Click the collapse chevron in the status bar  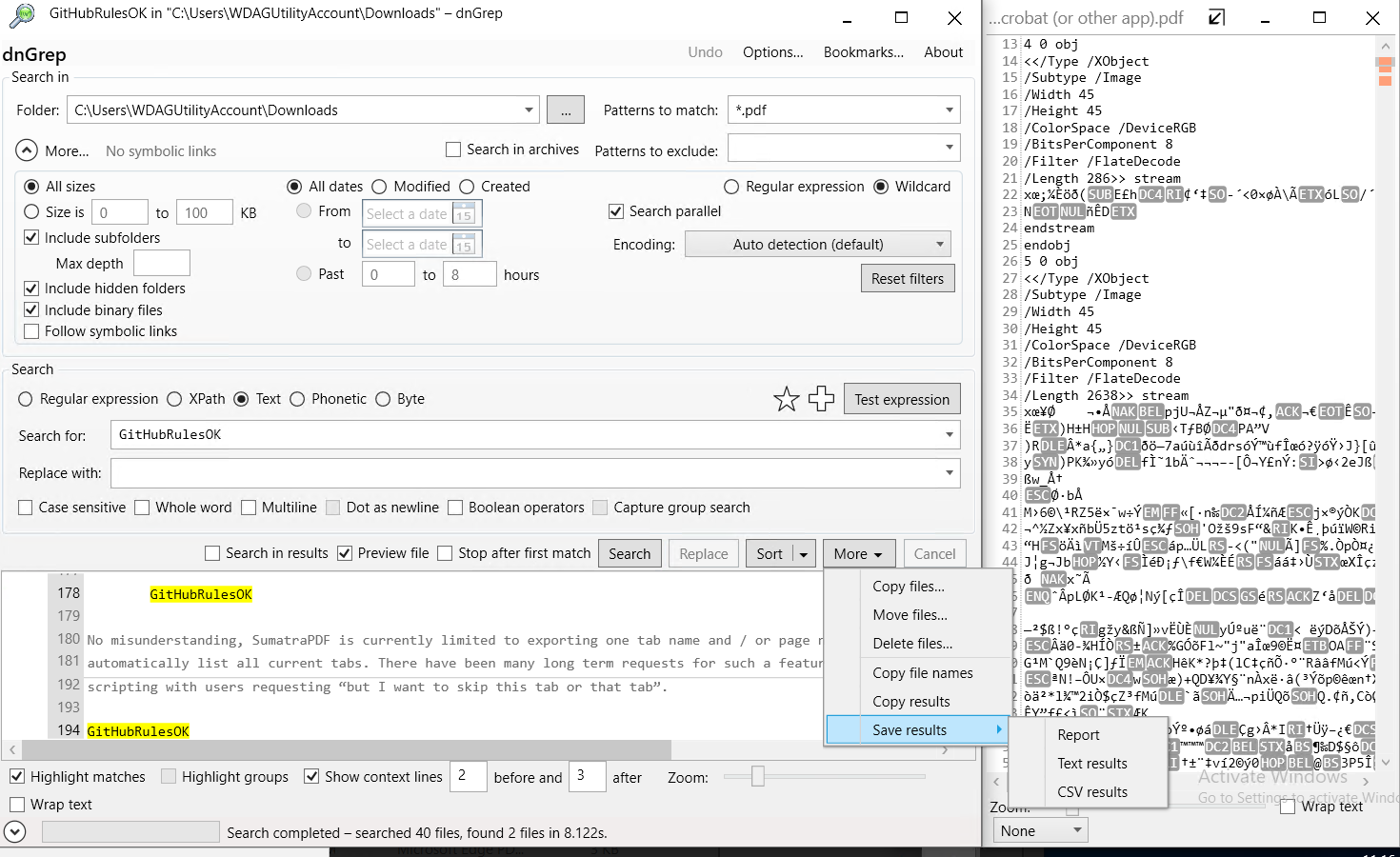15,831
